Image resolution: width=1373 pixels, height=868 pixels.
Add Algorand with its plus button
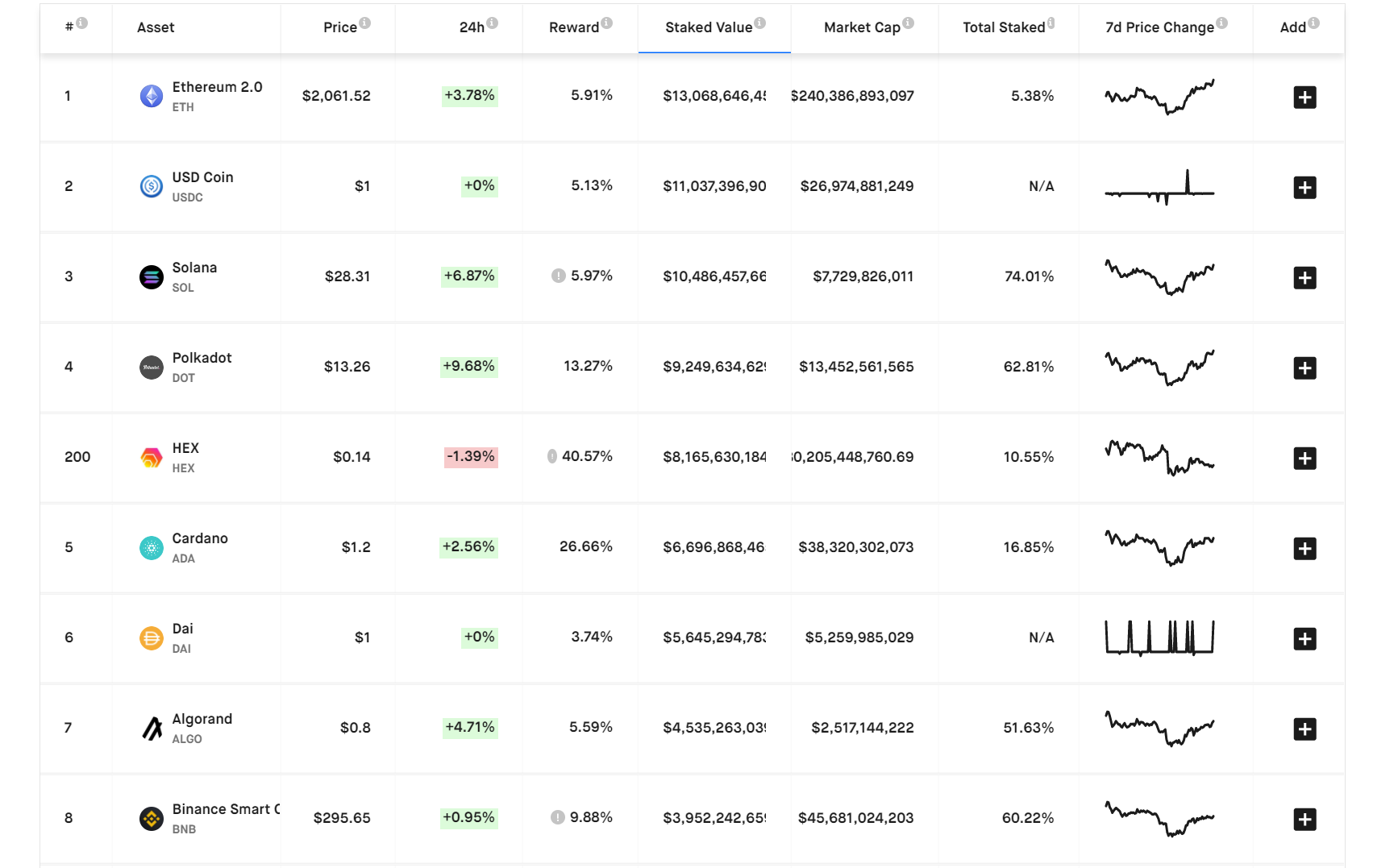tap(1304, 729)
